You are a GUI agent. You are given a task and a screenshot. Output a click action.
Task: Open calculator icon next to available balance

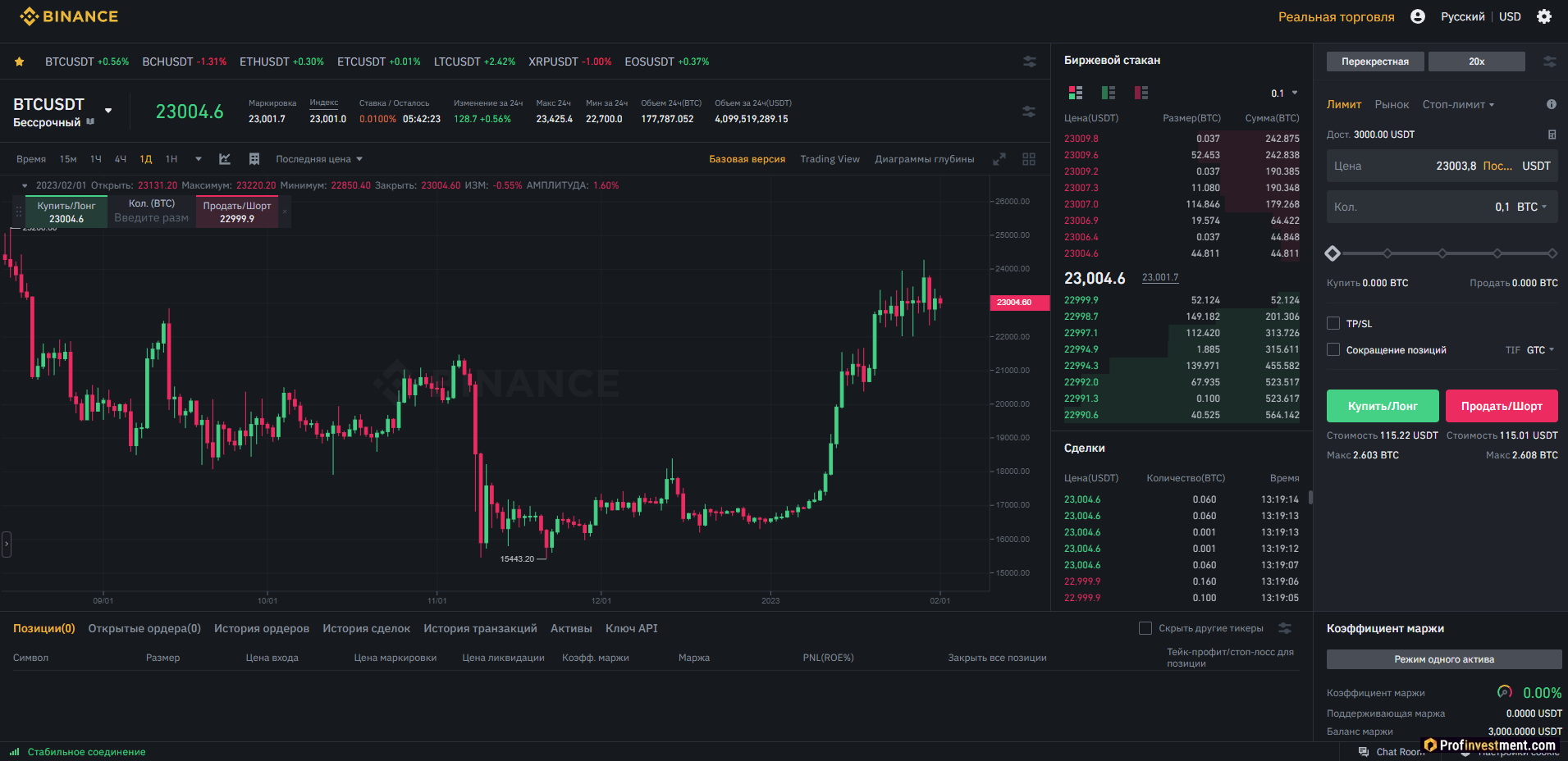pos(1552,134)
